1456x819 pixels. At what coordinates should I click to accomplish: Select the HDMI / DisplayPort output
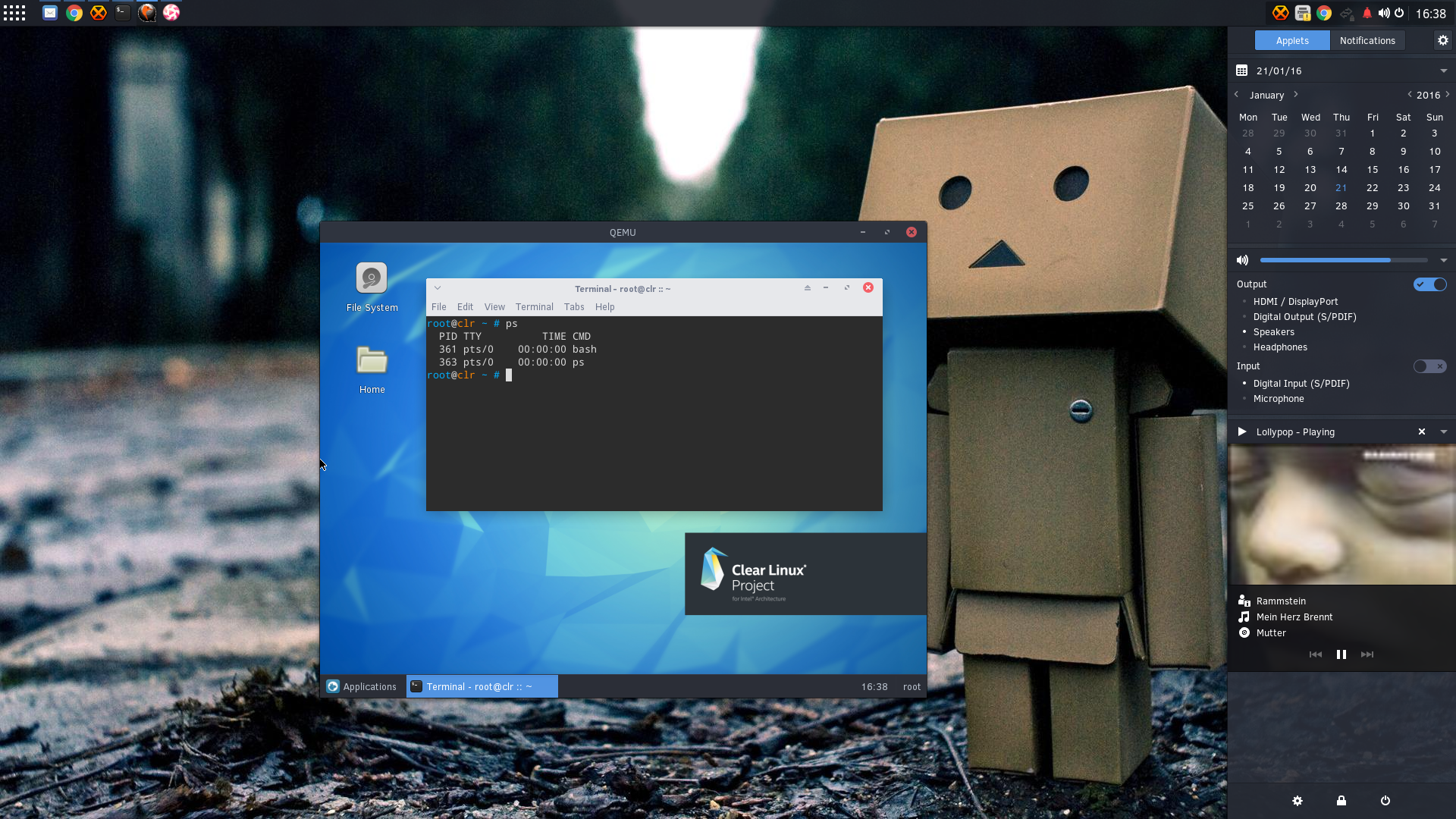point(1295,302)
